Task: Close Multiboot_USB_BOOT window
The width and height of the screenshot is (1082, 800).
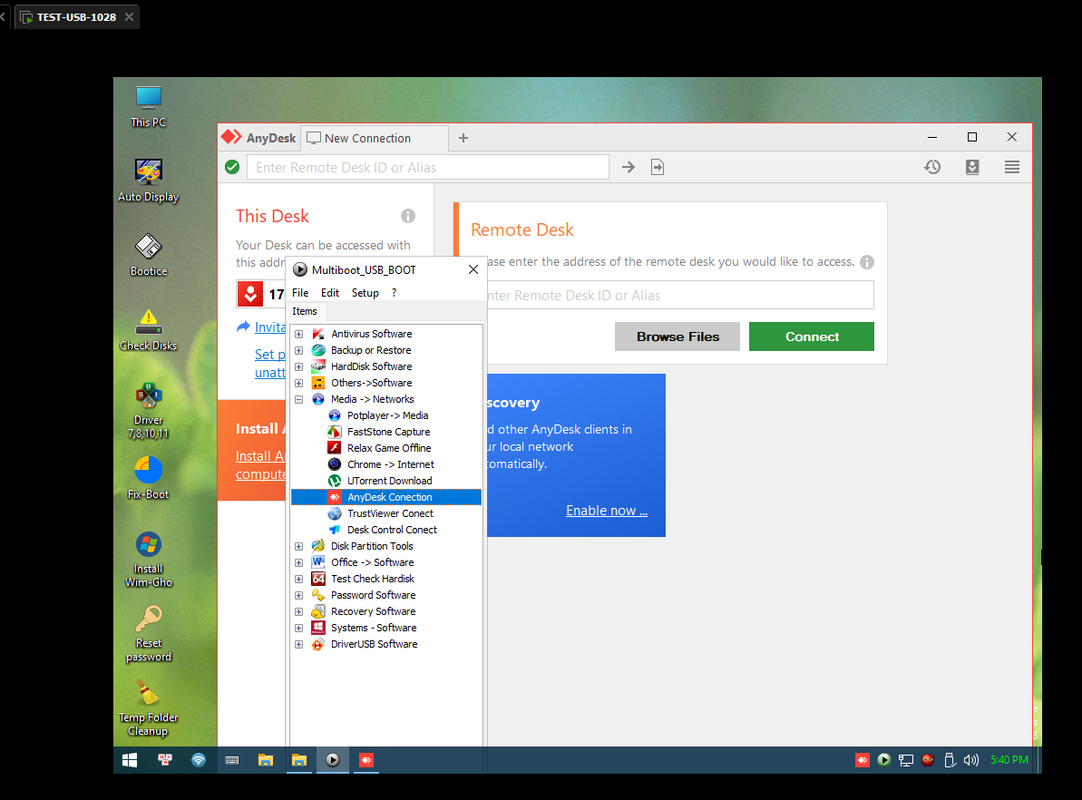Action: [473, 270]
